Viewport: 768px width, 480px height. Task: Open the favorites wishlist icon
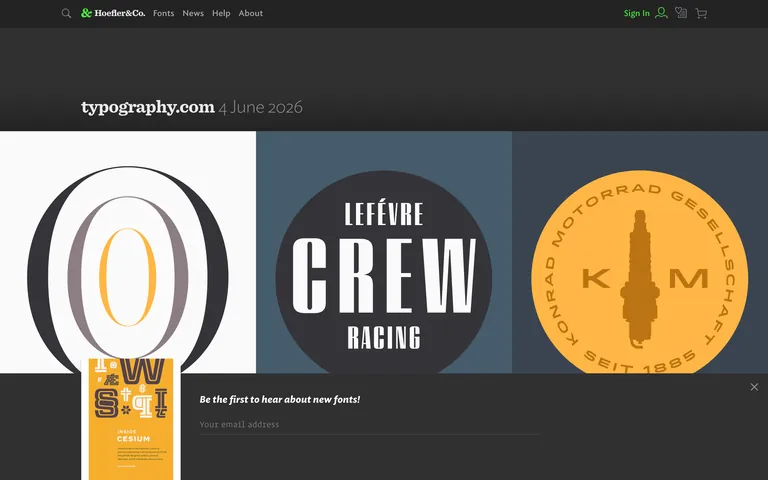(x=681, y=13)
